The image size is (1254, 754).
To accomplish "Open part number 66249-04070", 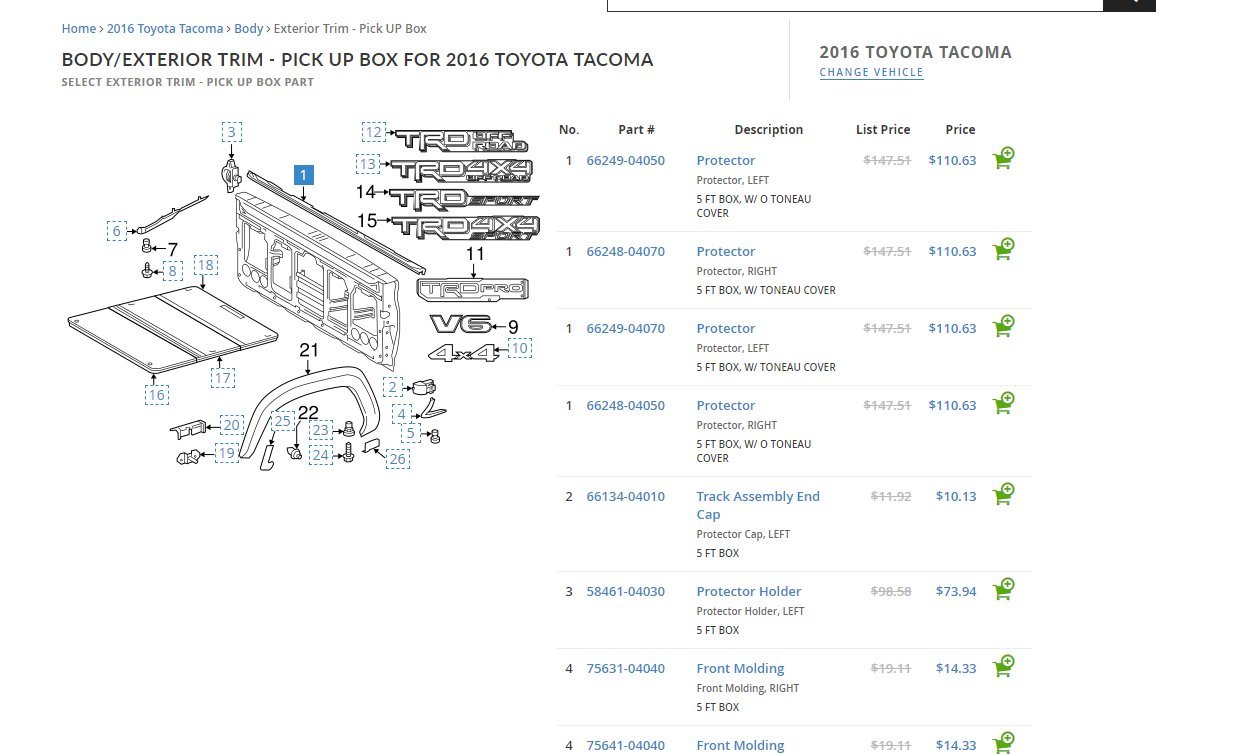I will (626, 328).
